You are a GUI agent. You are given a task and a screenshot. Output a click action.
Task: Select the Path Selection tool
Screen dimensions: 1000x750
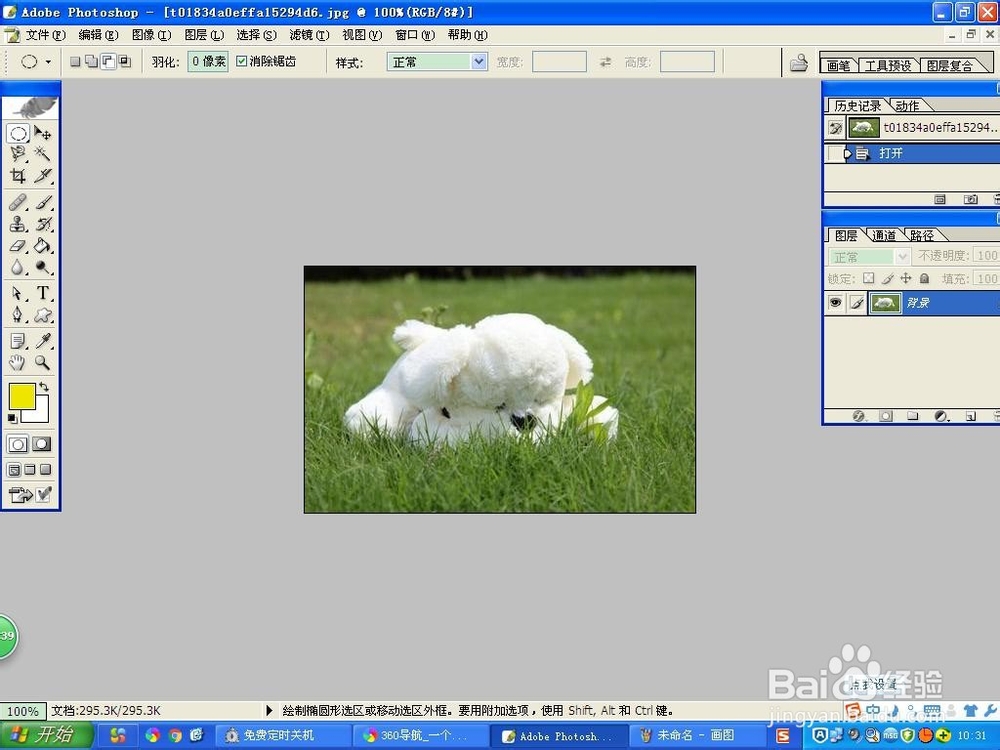(x=18, y=293)
